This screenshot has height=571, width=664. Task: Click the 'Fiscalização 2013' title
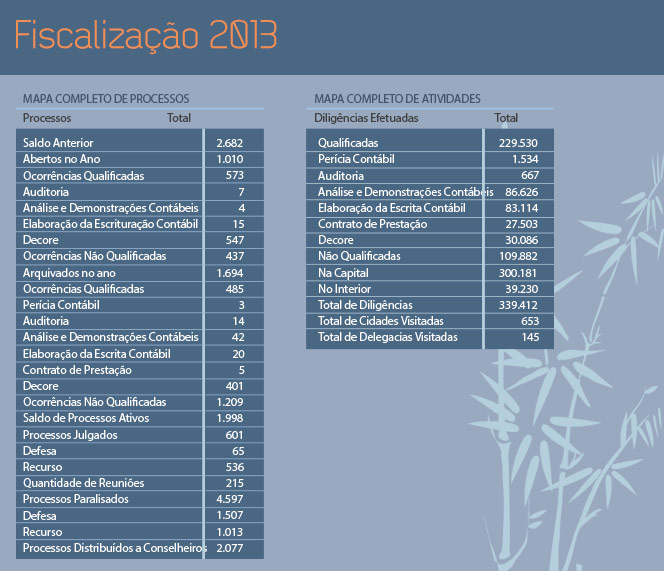(x=146, y=36)
